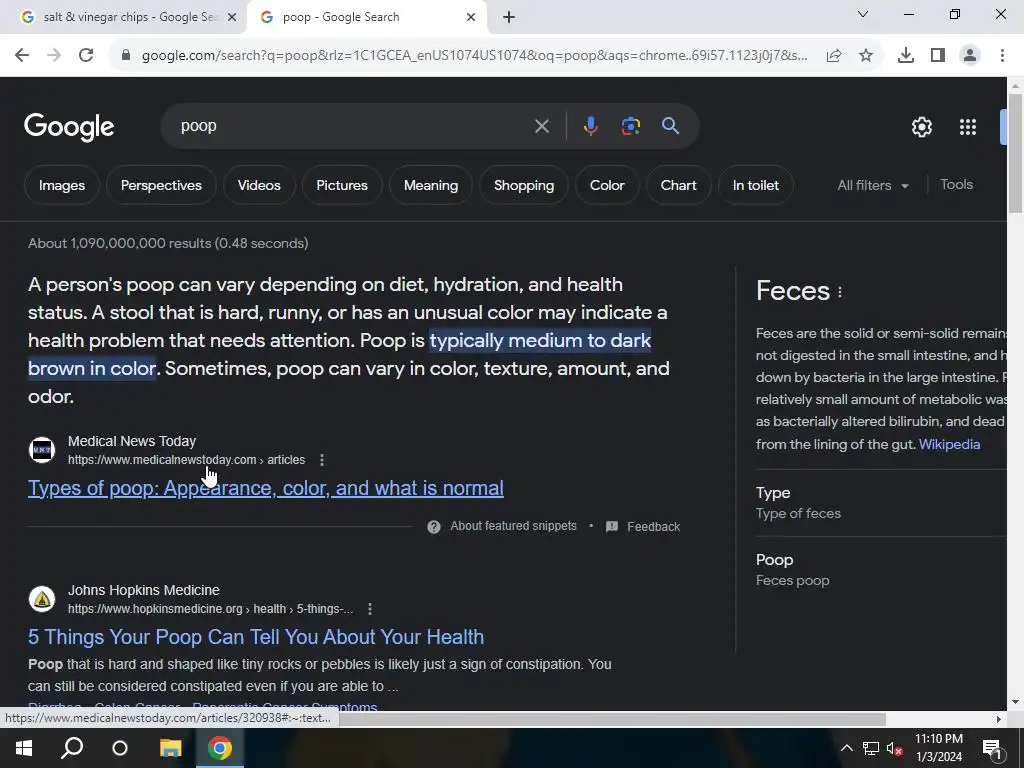
Task: Select Chart filter chip
Action: coord(679,185)
